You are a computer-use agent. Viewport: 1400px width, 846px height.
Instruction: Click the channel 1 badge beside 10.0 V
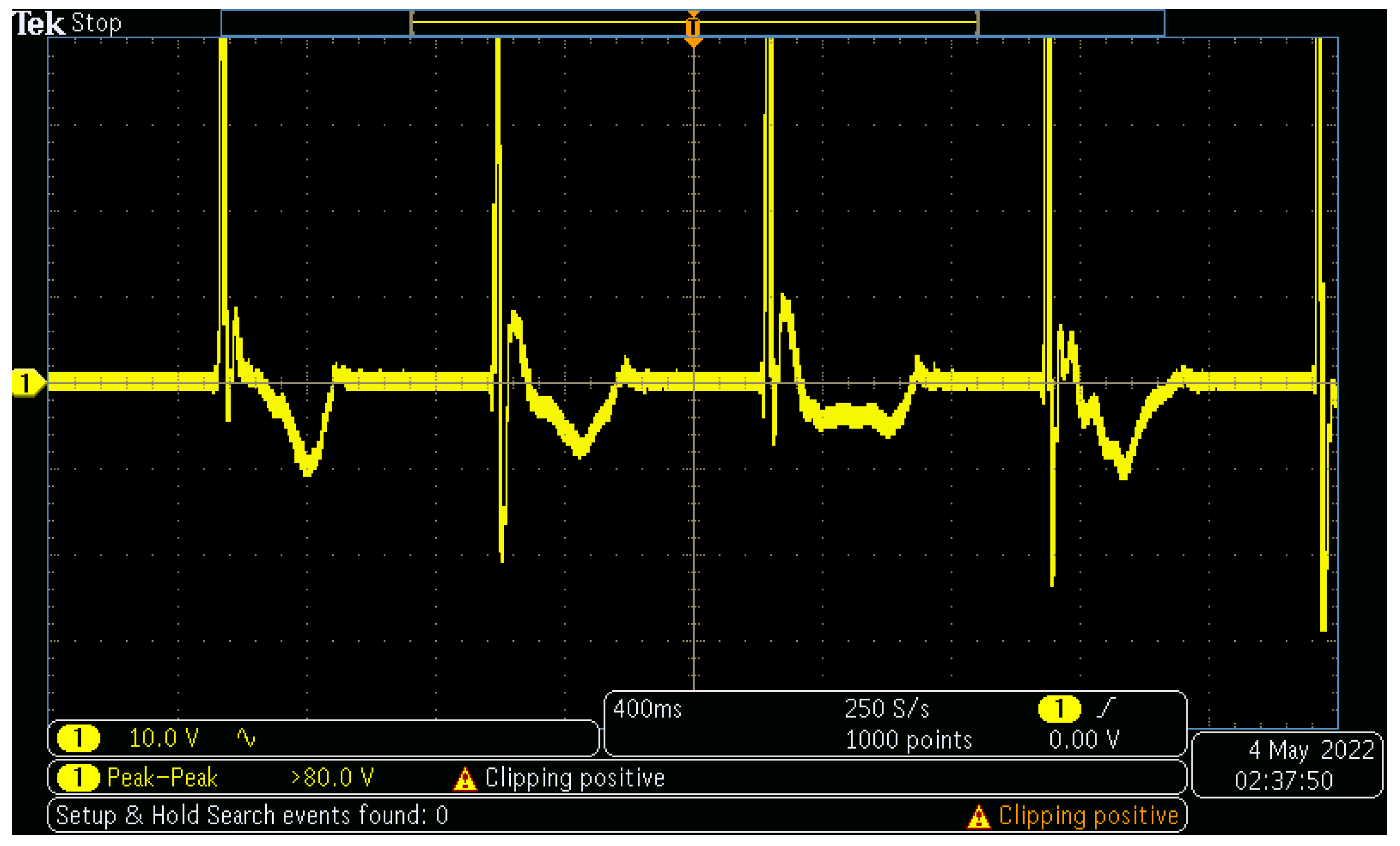point(79,738)
